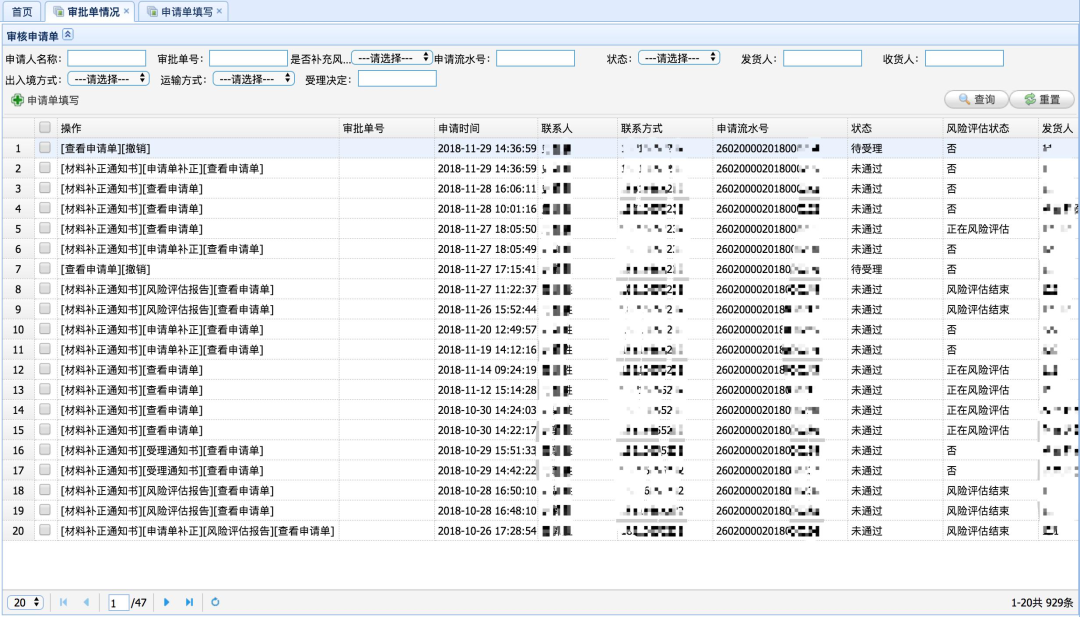Open the 运输方式 dropdown
This screenshot has width=1080, height=617.
[253, 79]
